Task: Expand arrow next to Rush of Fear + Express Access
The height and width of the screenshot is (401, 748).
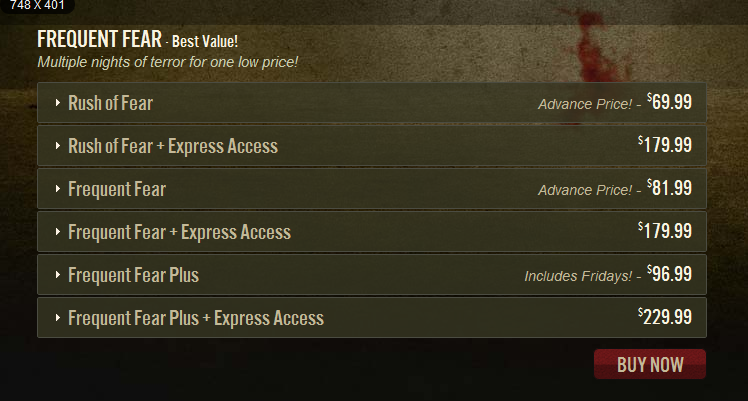Action: point(58,145)
